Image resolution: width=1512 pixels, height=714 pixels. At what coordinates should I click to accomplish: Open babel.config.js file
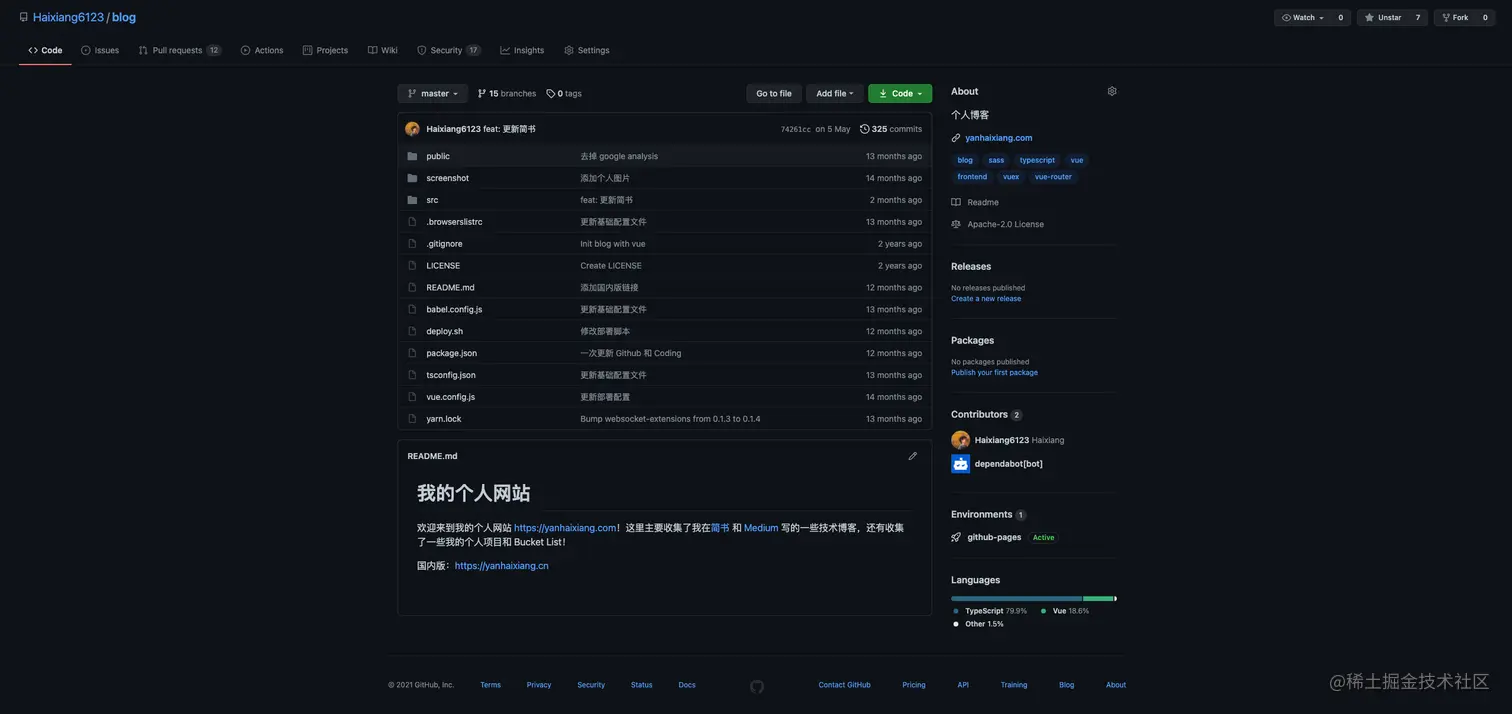[454, 309]
